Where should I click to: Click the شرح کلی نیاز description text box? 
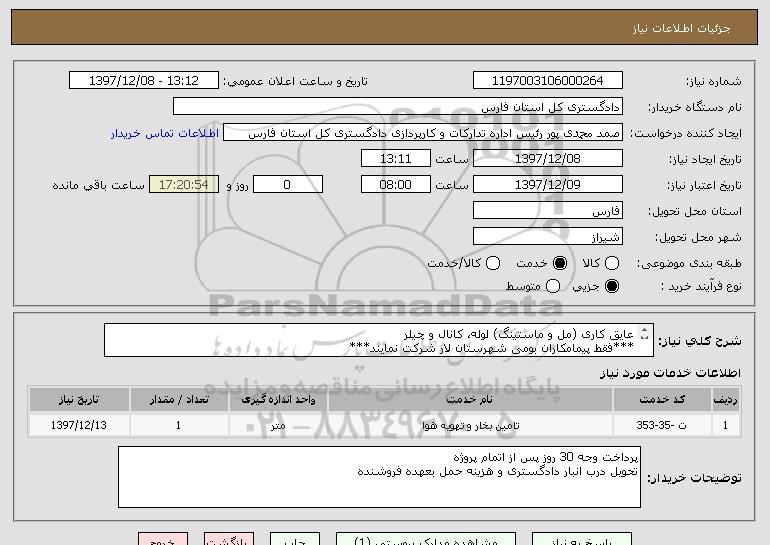[x=379, y=340]
